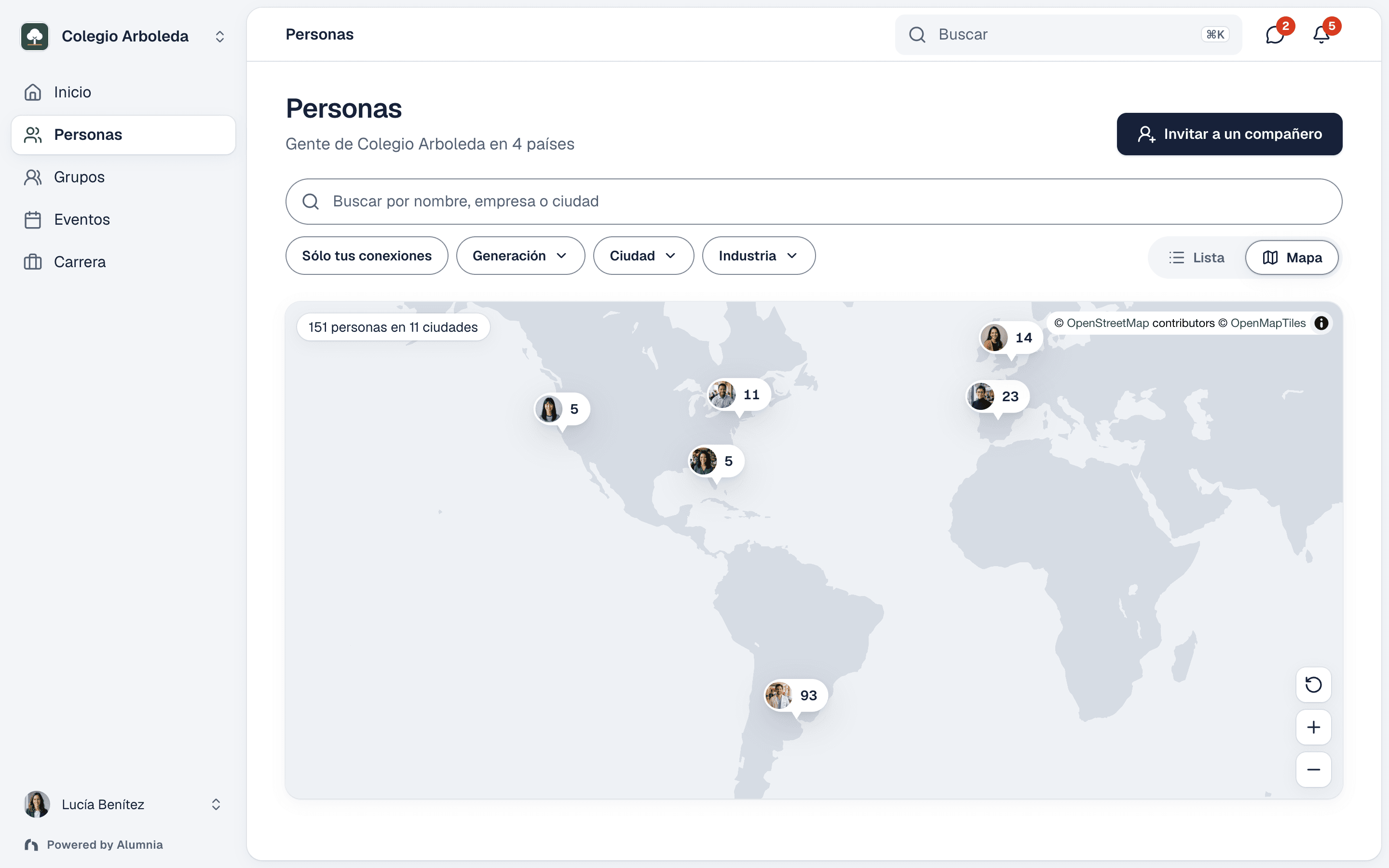Image resolution: width=1389 pixels, height=868 pixels.
Task: Open map cluster showing 23 people
Action: pos(997,396)
